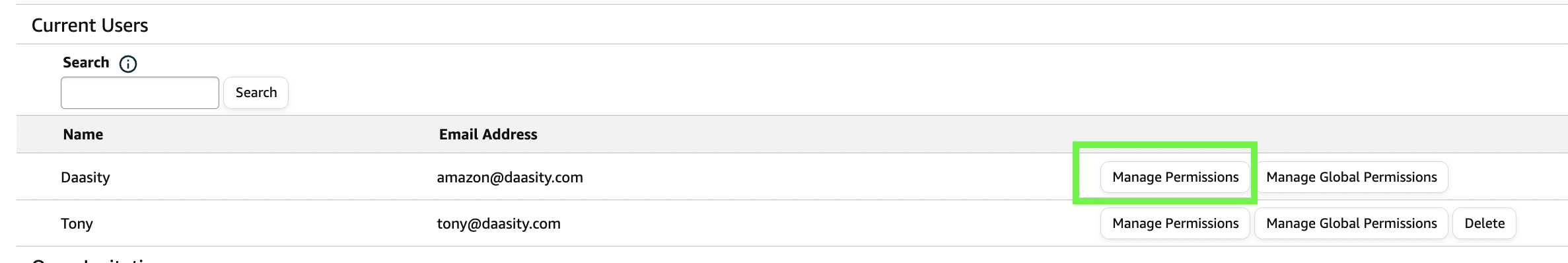
Task: Click the amazon@daasity.com email address
Action: click(510, 178)
